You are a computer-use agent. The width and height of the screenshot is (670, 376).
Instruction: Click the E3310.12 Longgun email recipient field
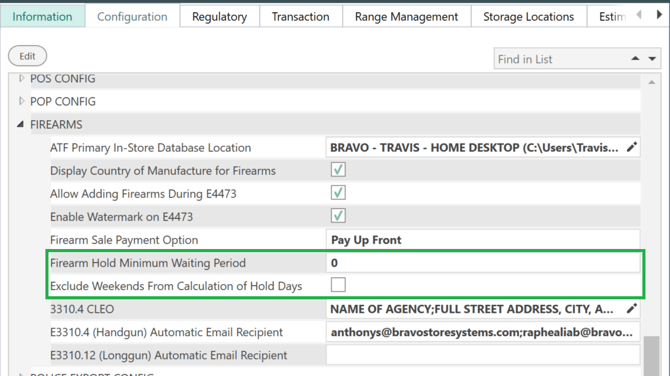[483, 355]
